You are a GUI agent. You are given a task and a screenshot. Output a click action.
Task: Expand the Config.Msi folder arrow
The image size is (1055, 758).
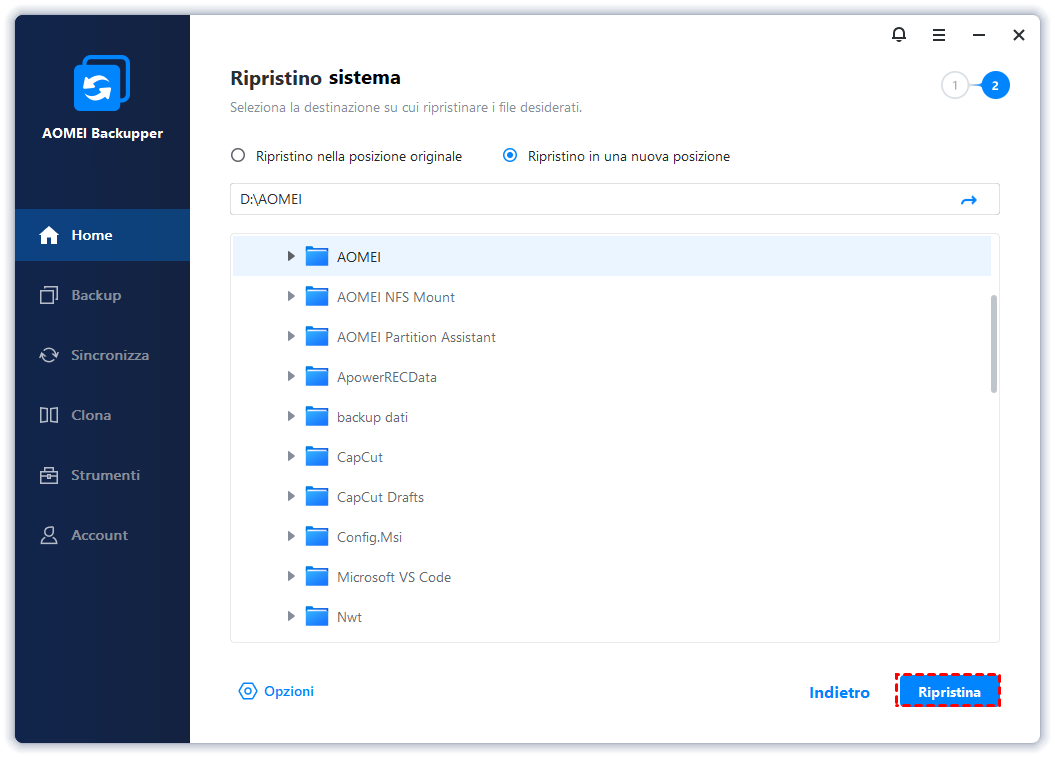[x=291, y=537]
